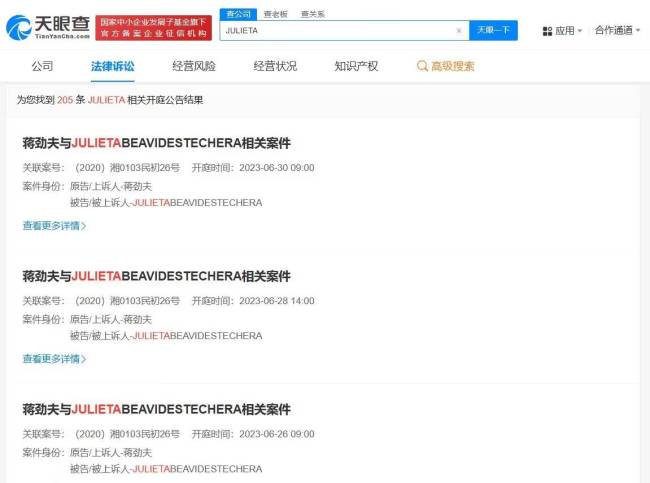This screenshot has width=650, height=483.
Task: Click plaintiff 蒋劲夫 in 06-30 case
Action: (x=138, y=187)
